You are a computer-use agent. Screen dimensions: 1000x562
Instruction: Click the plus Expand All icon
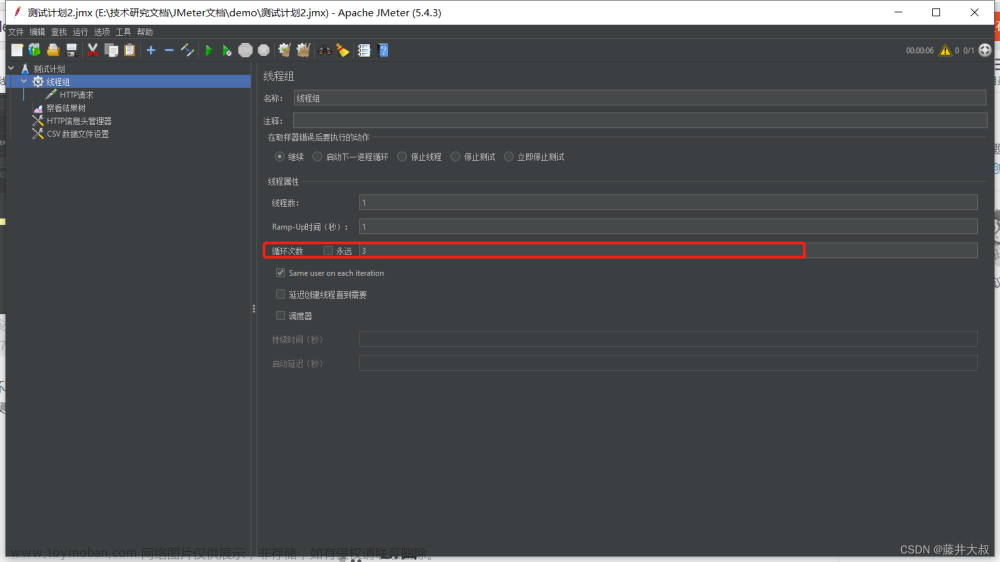(151, 50)
